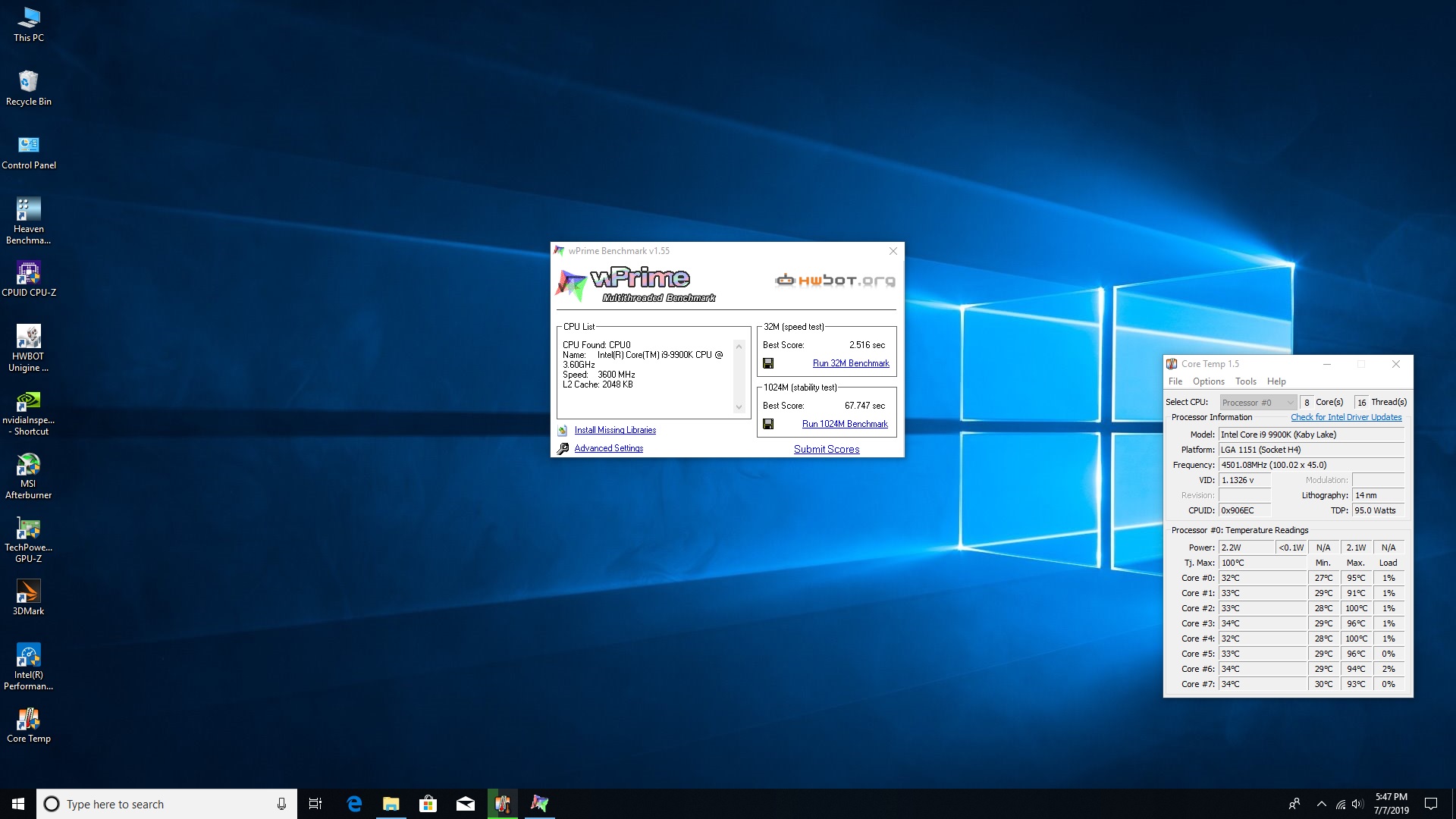
Task: Select the CPUID CPU-Z desktop icon
Action: [29, 279]
